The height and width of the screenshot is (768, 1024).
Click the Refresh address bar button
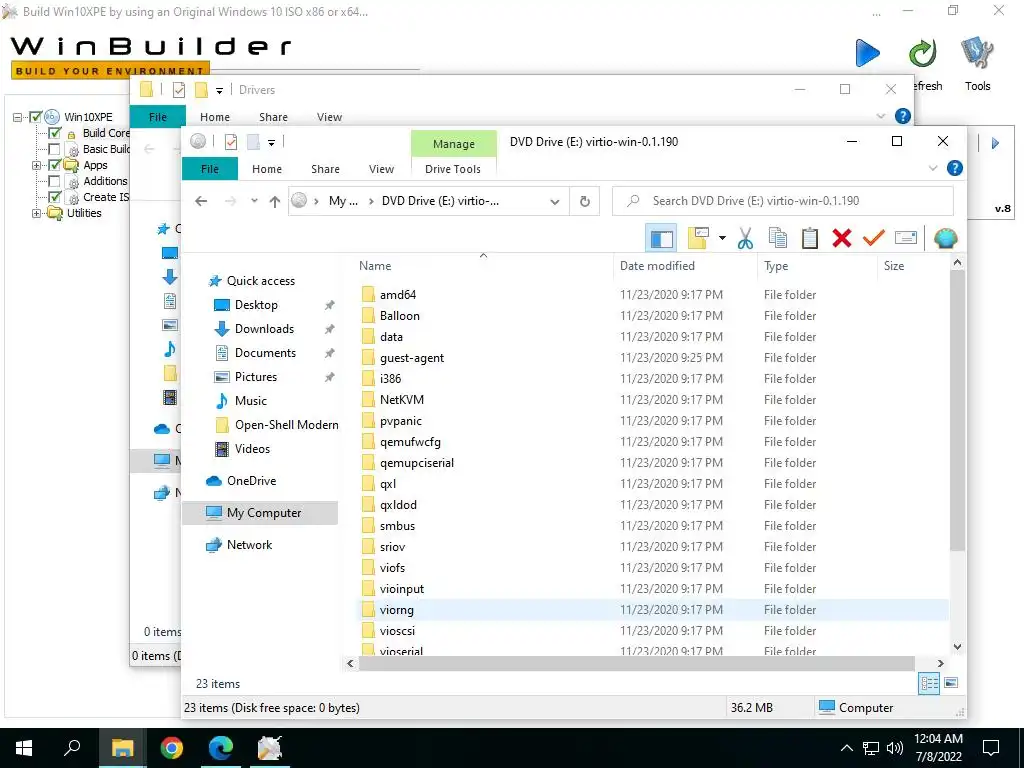pyautogui.click(x=585, y=201)
